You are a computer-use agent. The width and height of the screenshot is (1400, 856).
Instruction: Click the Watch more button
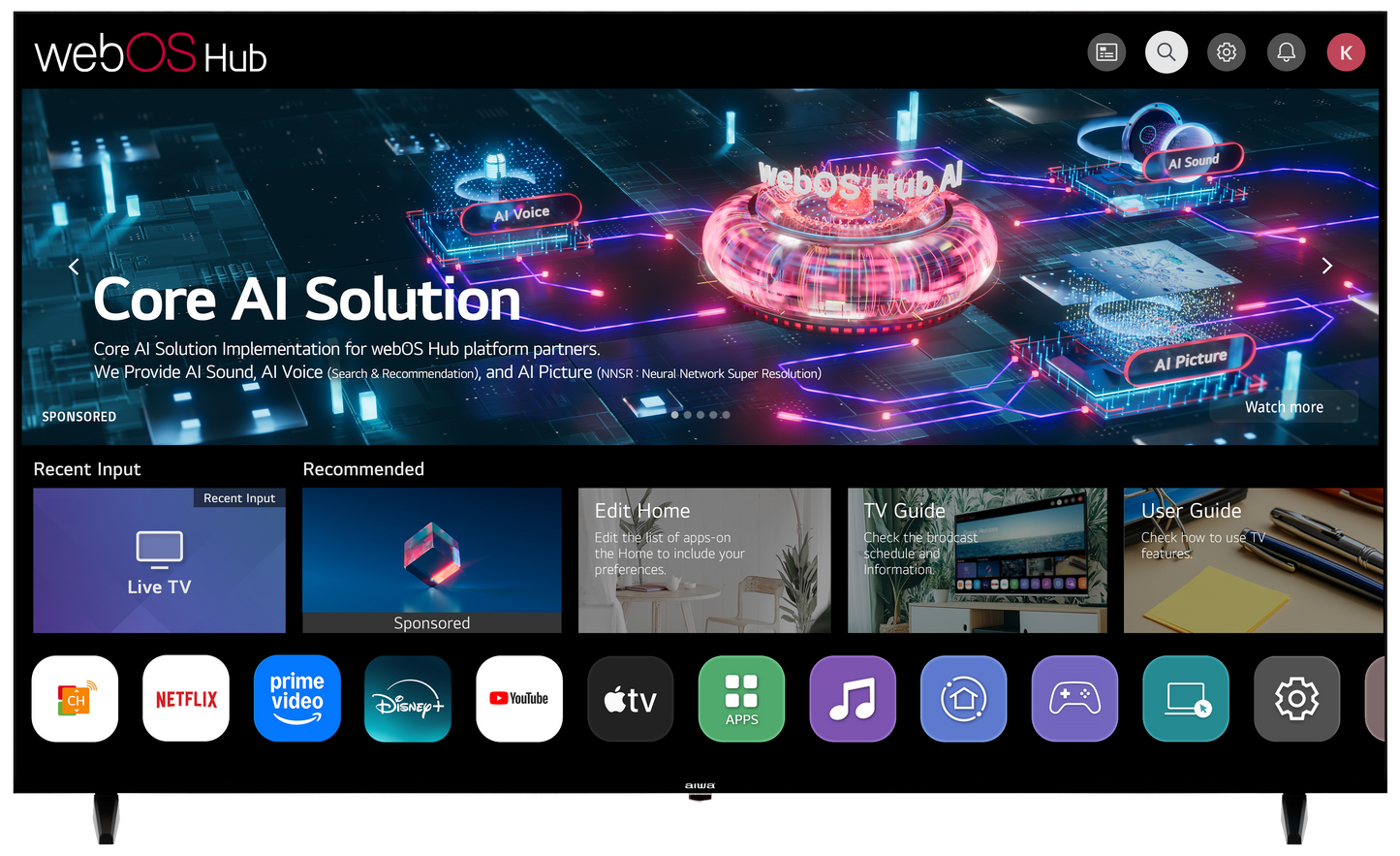1284,406
